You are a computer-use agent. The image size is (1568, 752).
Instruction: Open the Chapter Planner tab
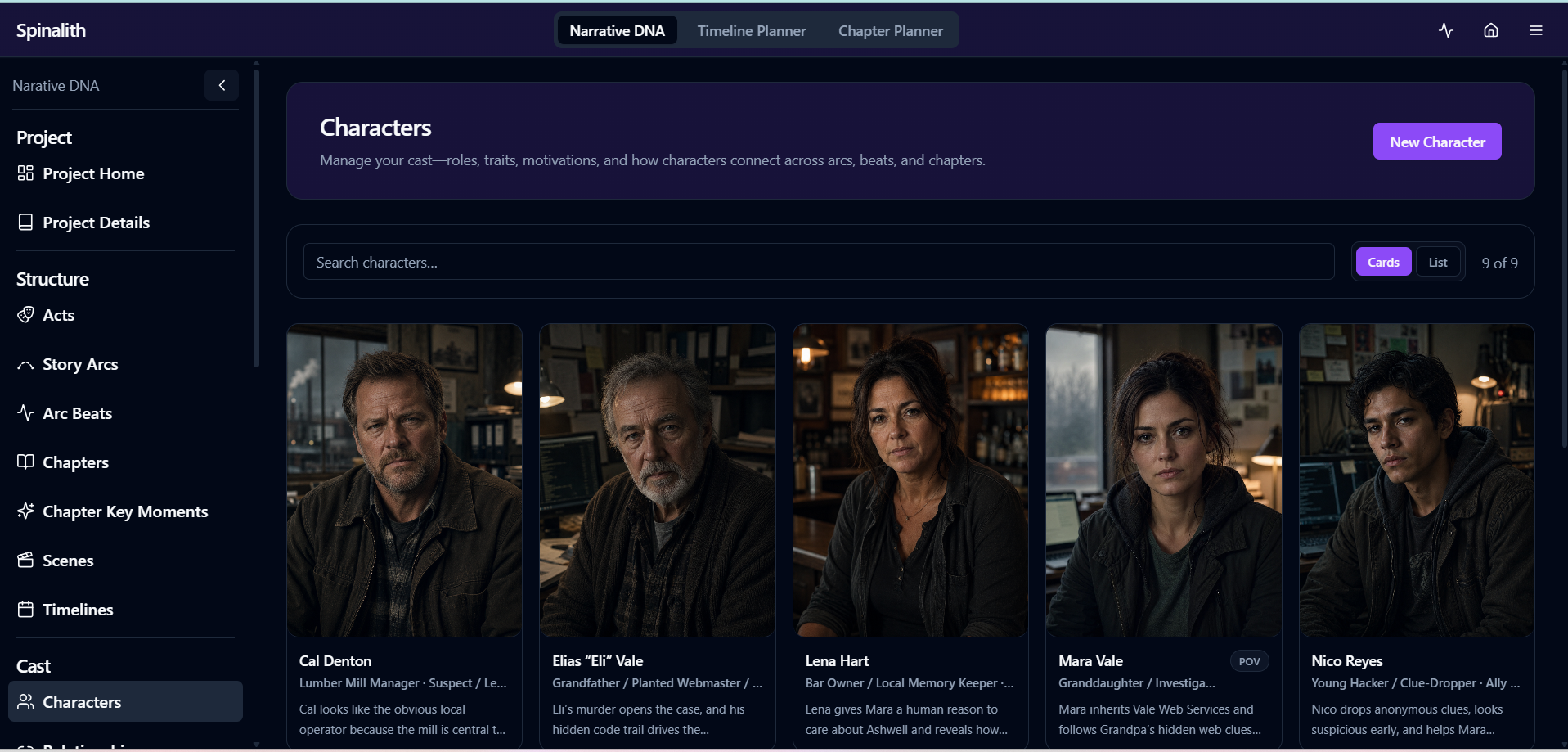click(891, 30)
